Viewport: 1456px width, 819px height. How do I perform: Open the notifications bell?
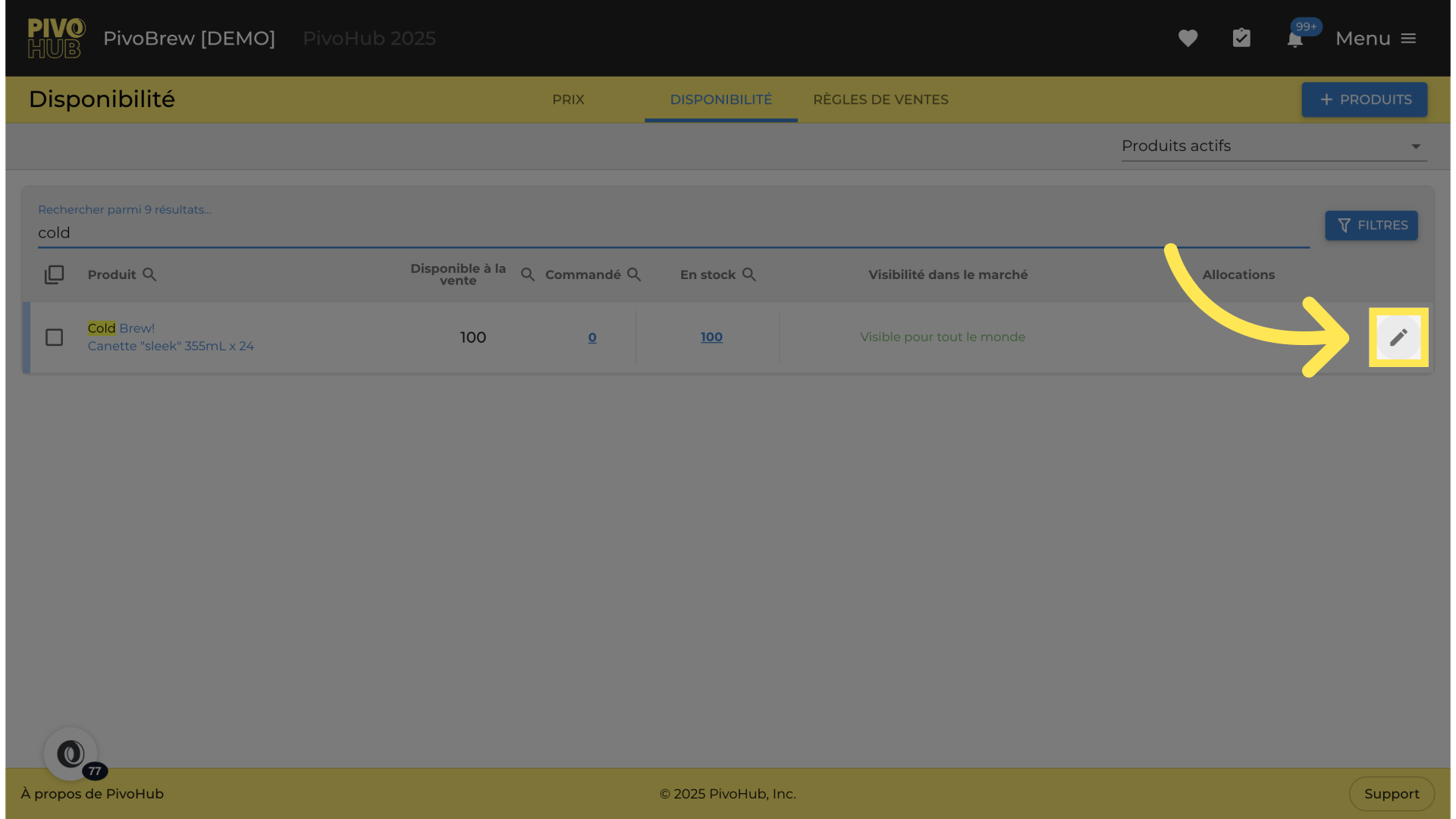[x=1295, y=39]
